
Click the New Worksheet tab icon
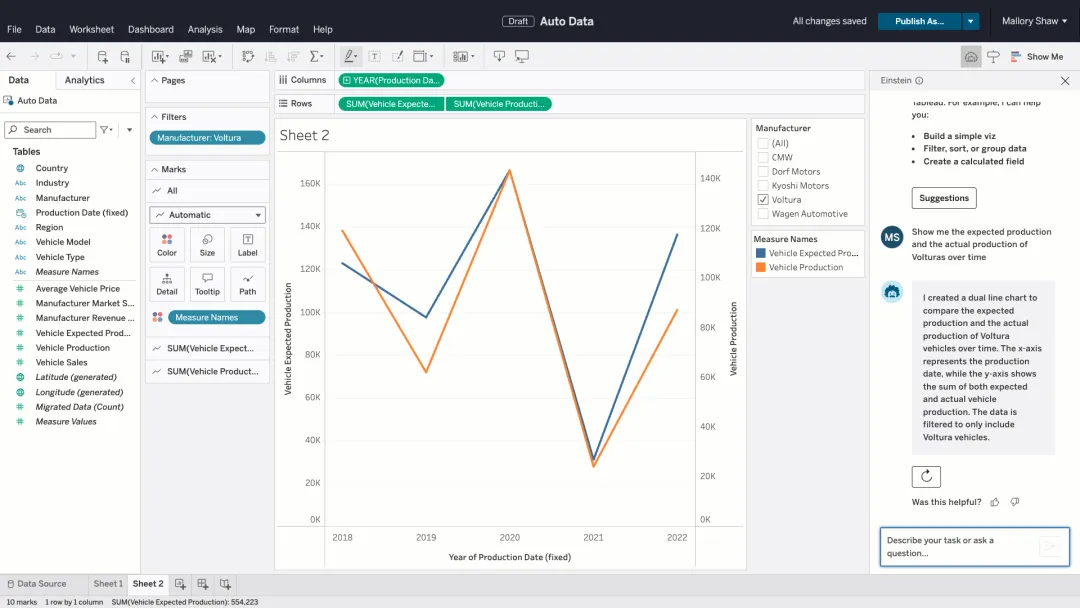click(x=180, y=584)
